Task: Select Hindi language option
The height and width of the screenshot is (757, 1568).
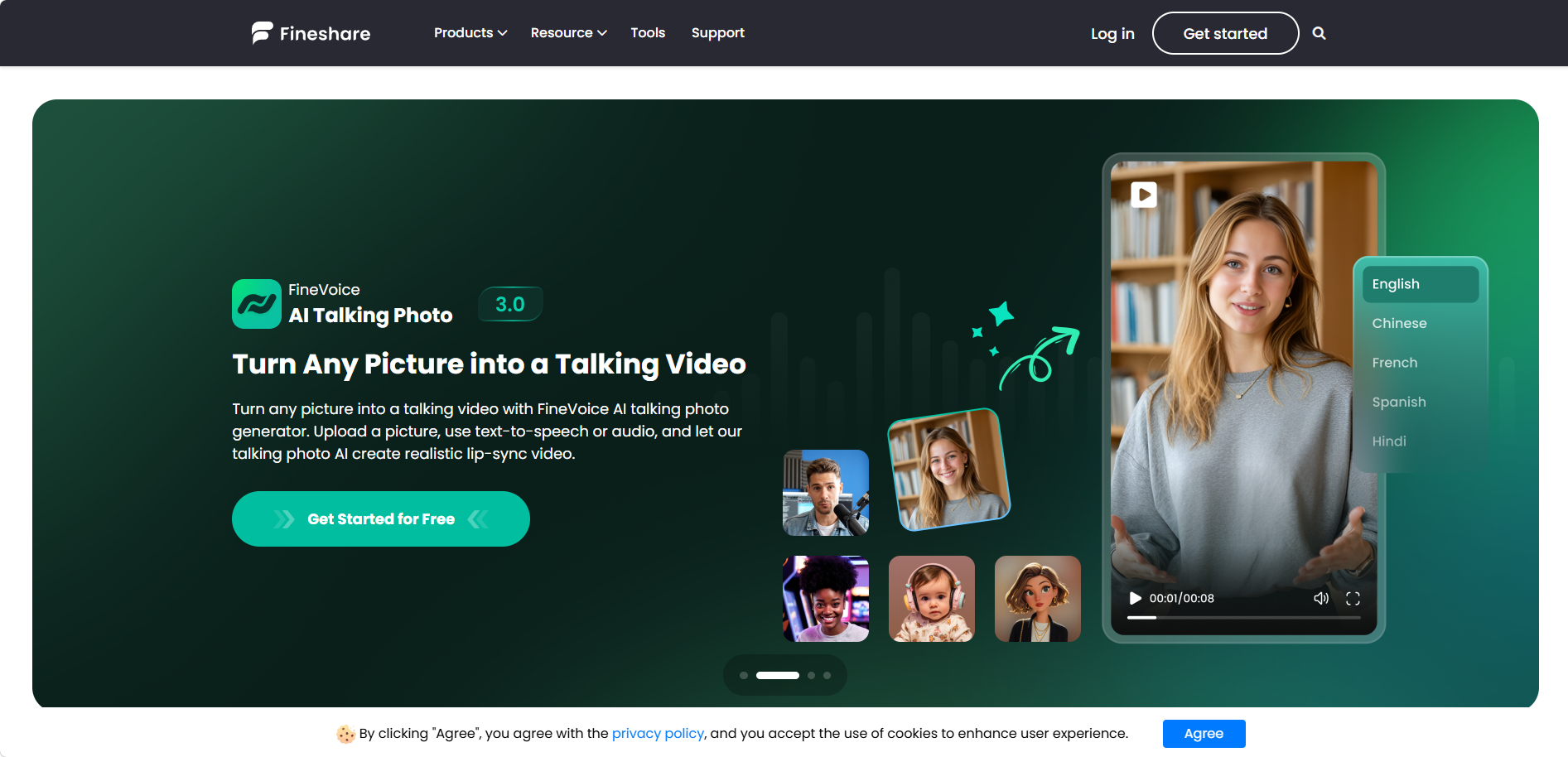Action: pos(1389,441)
